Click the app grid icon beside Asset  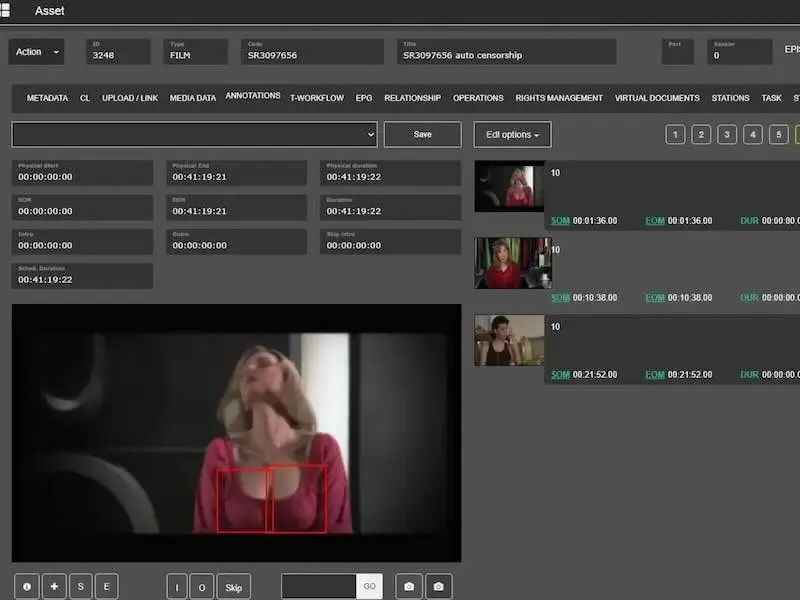(x=7, y=10)
